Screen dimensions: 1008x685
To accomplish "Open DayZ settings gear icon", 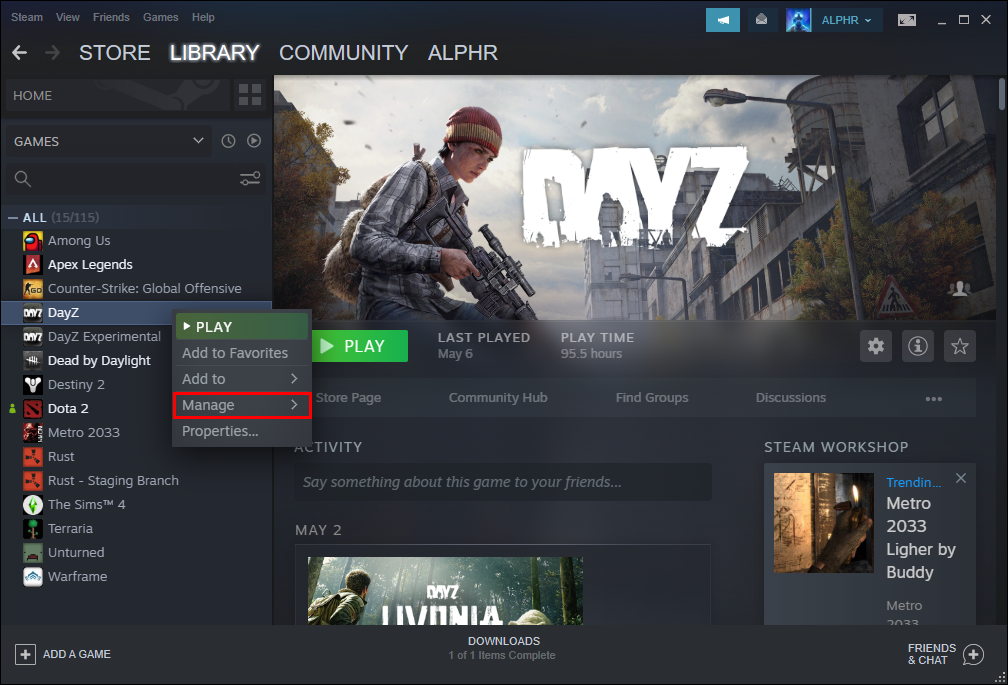I will [x=876, y=346].
